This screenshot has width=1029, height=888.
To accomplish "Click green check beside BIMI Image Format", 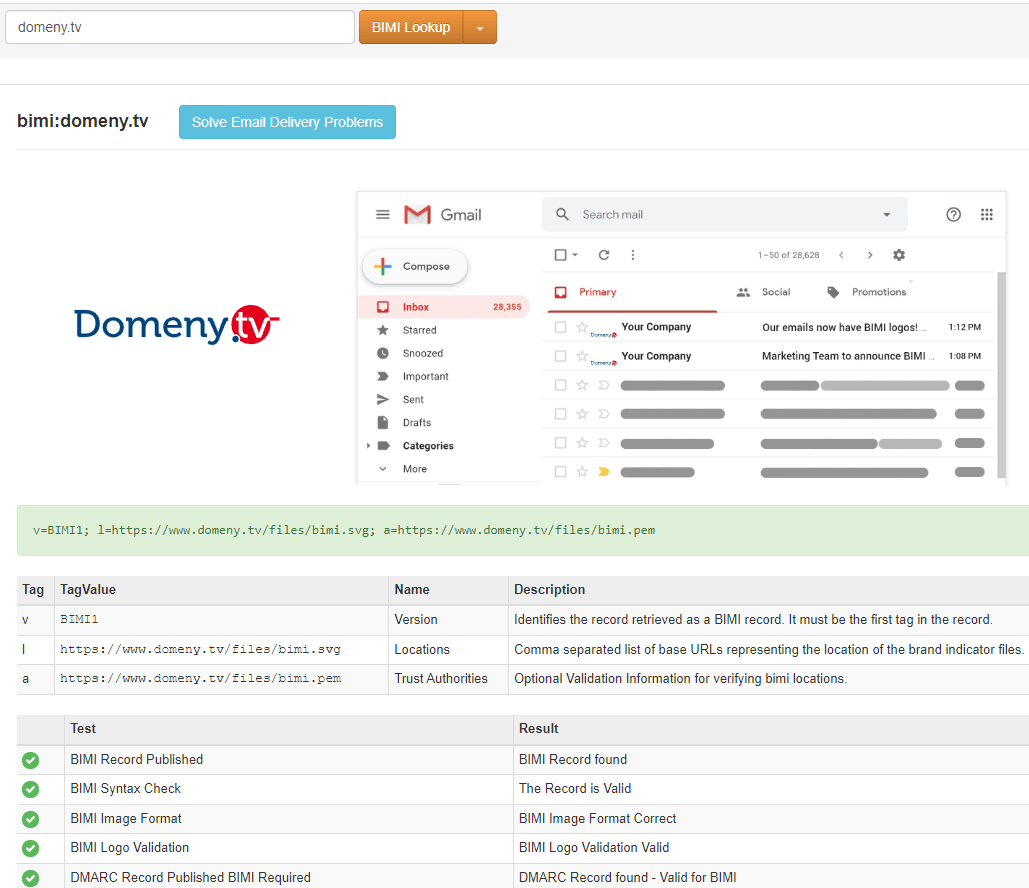I will (x=30, y=819).
